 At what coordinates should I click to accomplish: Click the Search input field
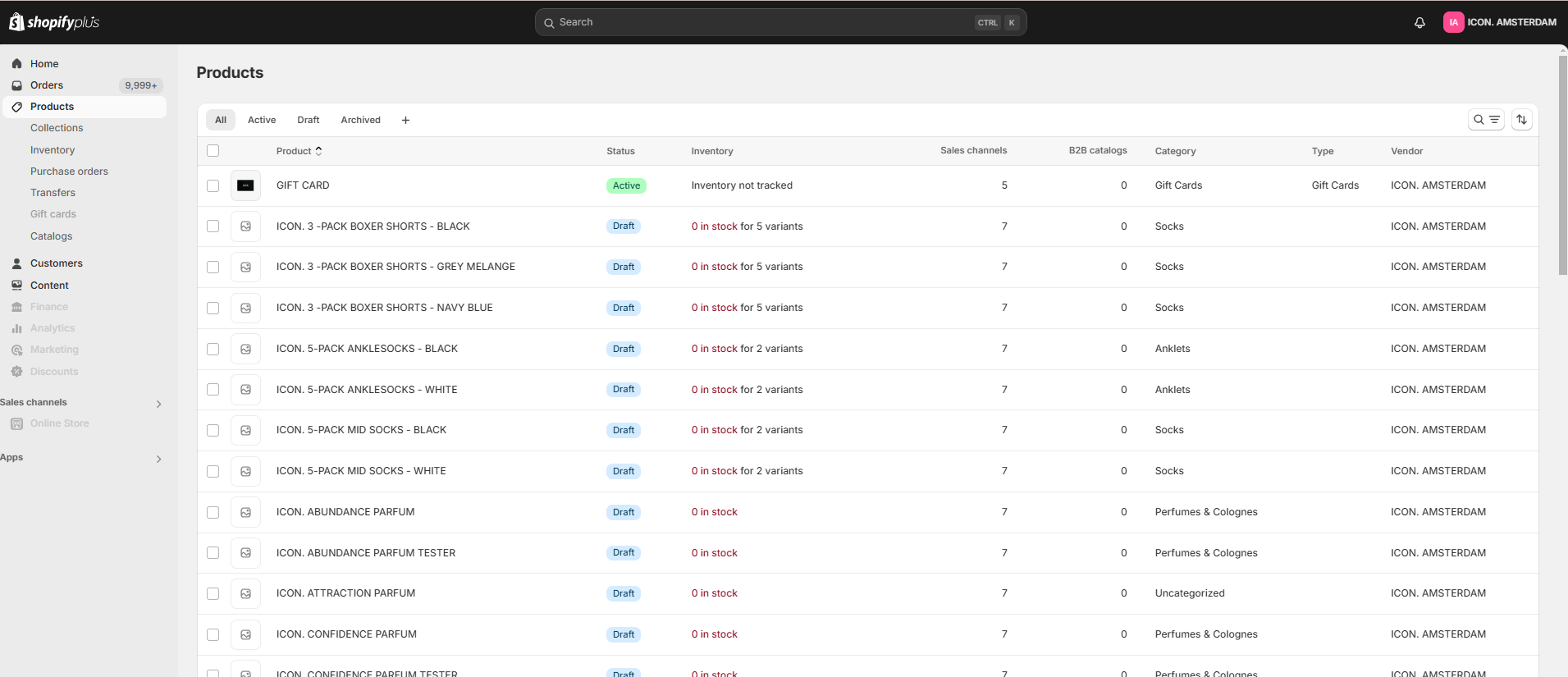780,22
